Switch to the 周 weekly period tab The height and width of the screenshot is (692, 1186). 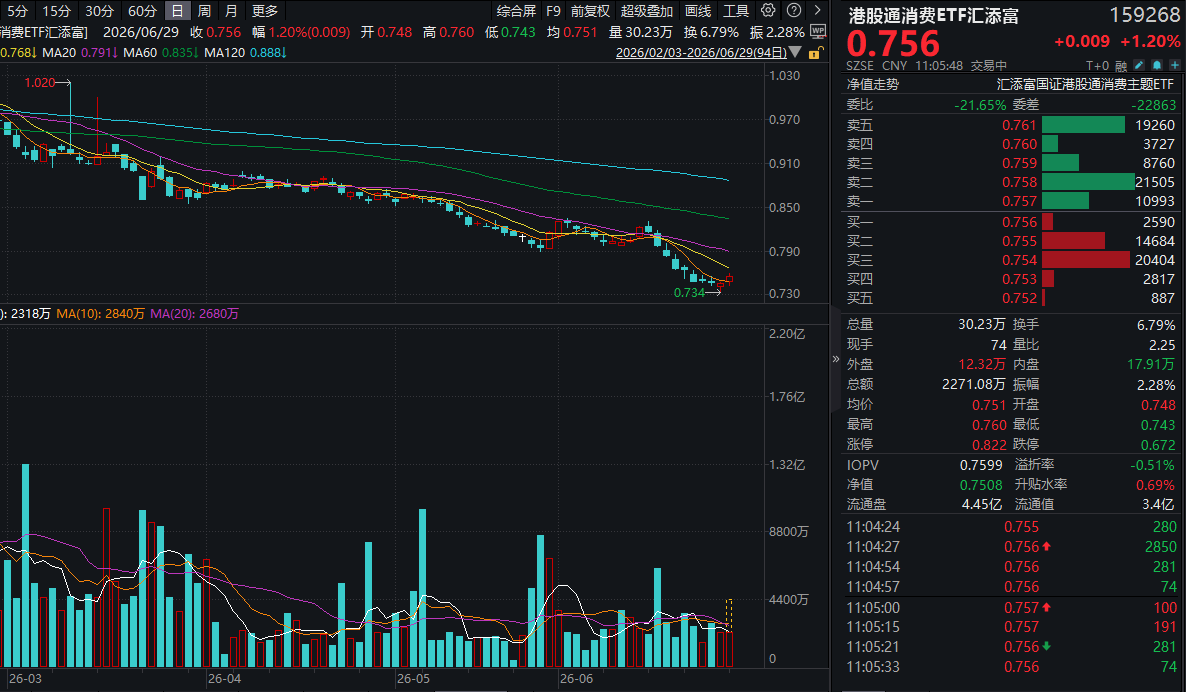pos(204,11)
